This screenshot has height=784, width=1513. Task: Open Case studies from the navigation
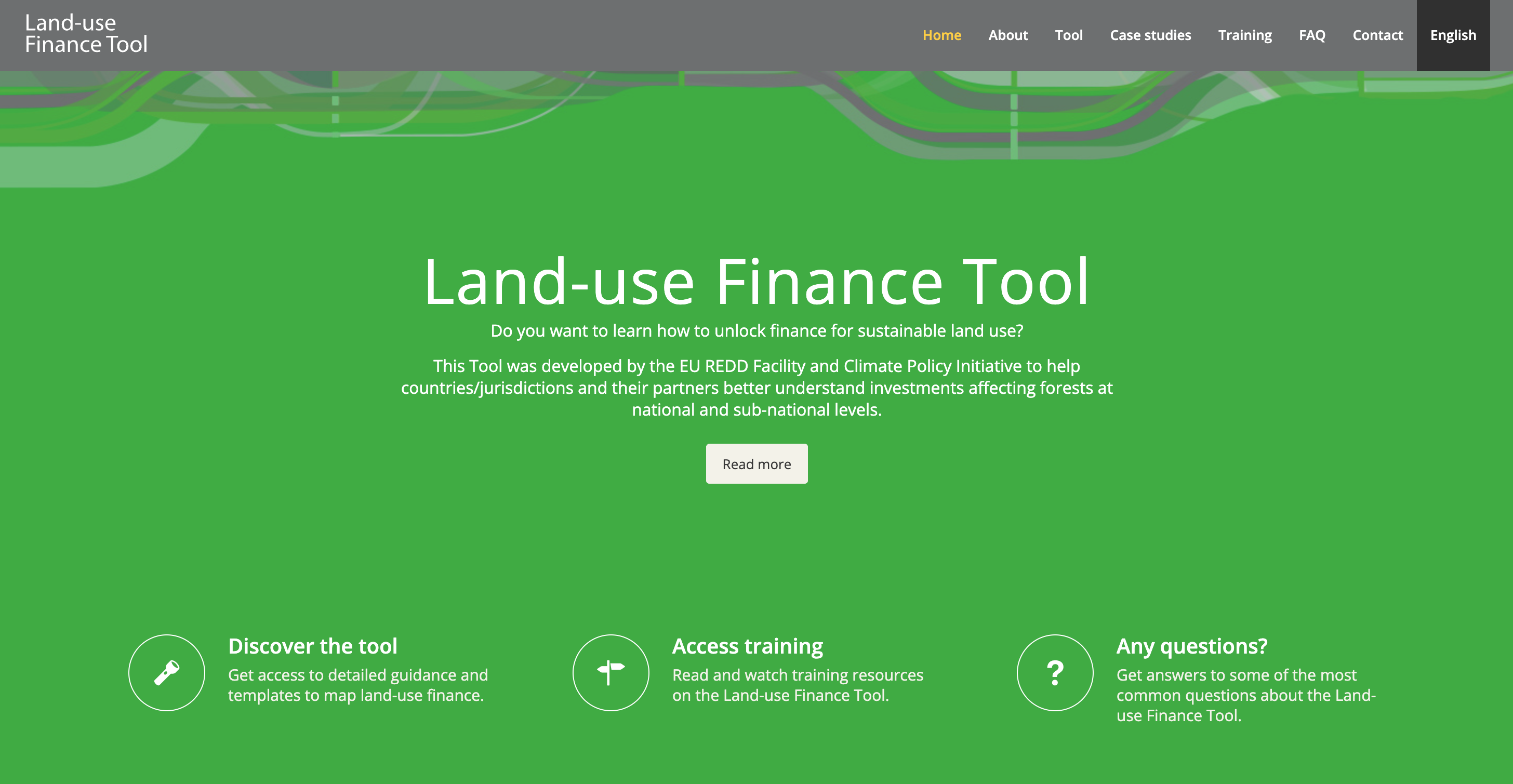point(1150,35)
